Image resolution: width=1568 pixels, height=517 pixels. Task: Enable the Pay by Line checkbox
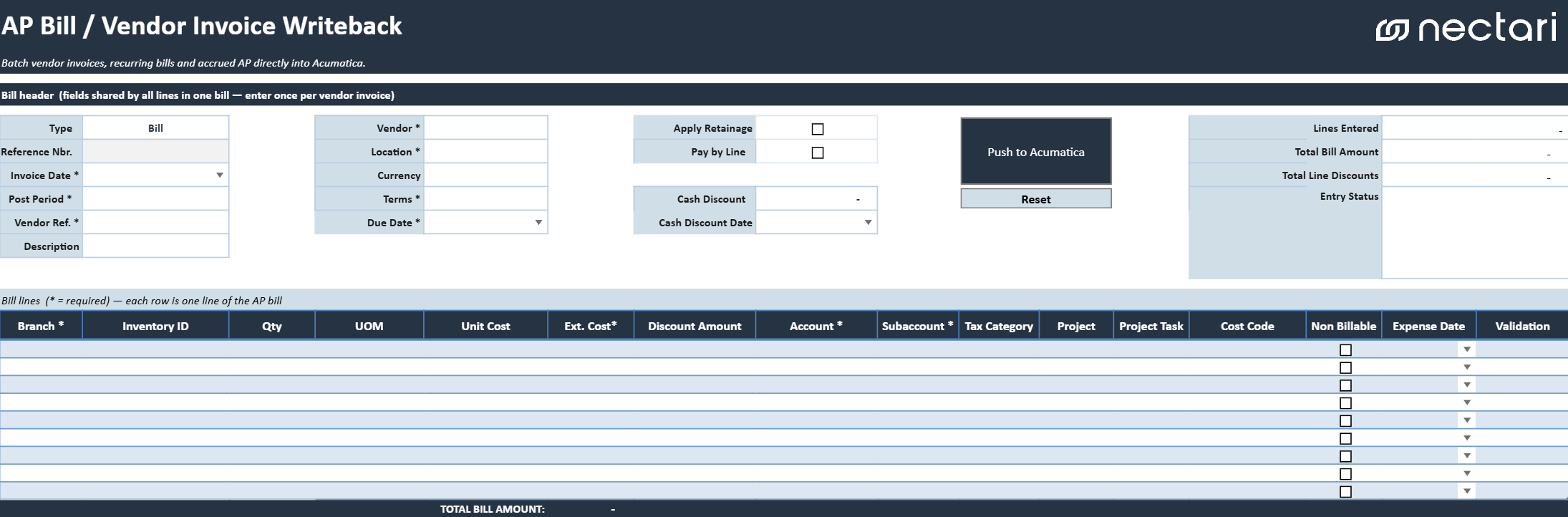(818, 153)
